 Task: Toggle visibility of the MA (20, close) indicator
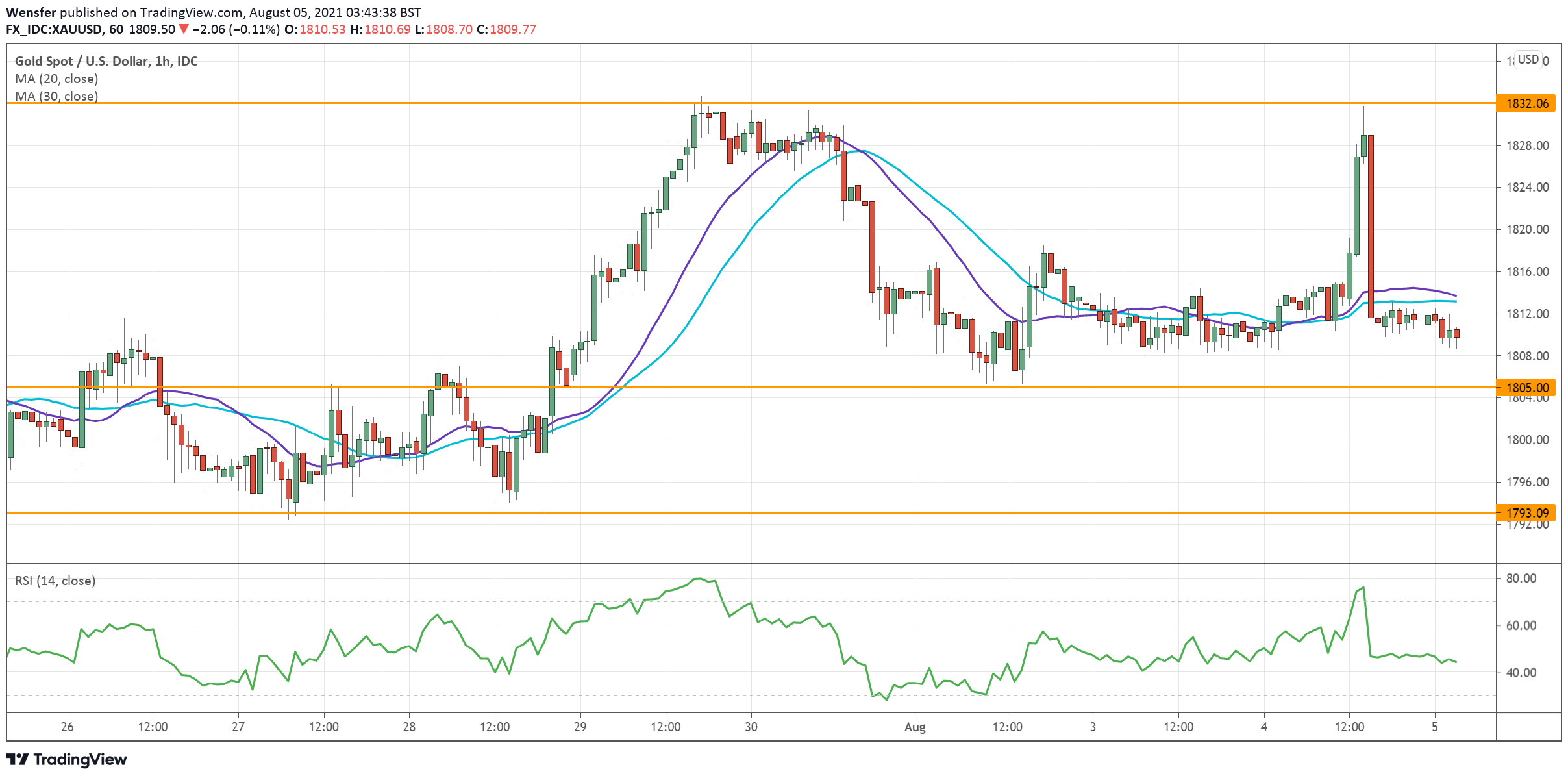tap(57, 79)
